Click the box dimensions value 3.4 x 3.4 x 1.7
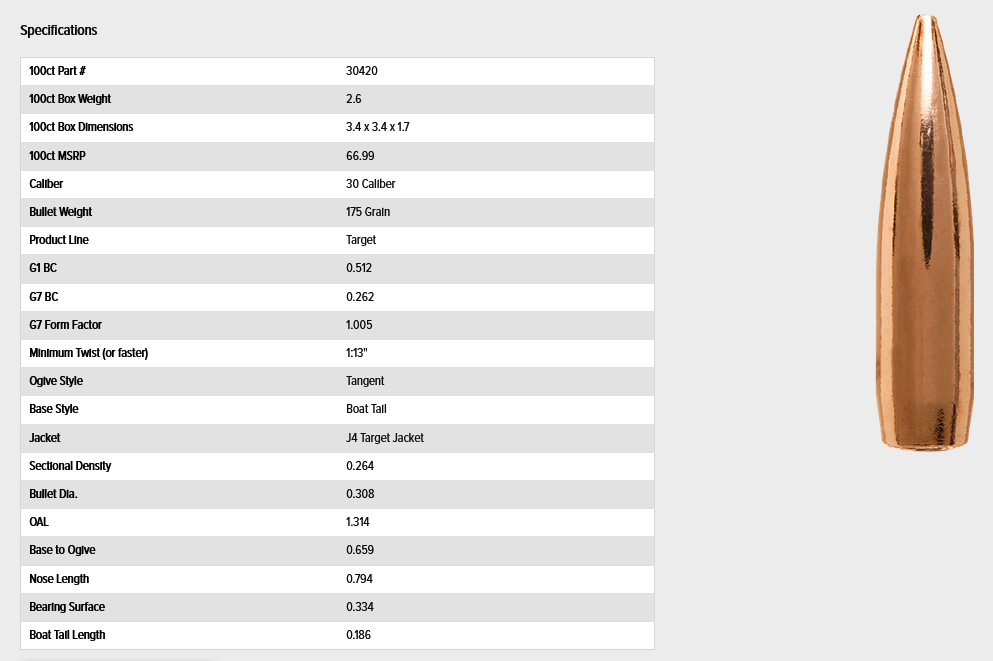Screen dimensions: 993x661 click(x=377, y=127)
